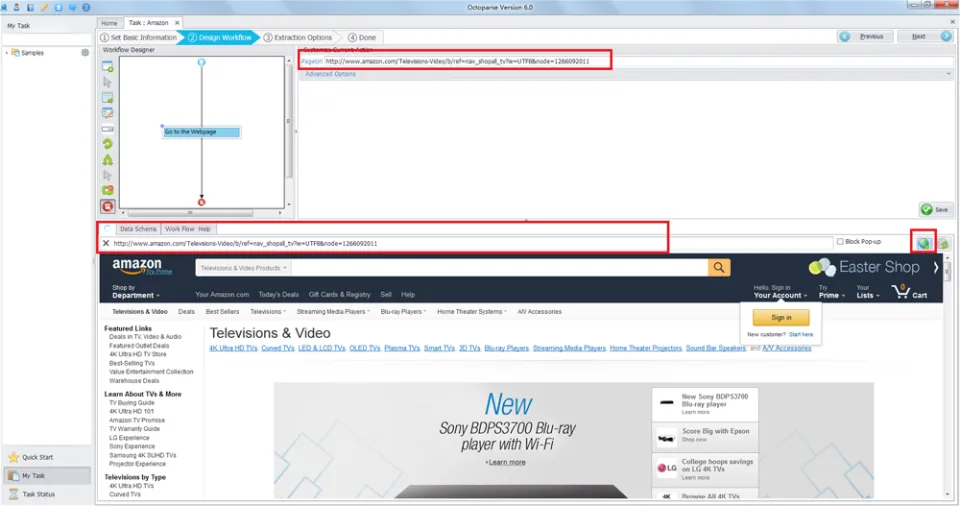960x506 pixels.
Task: Click the blue start node in workflow
Action: coord(201,62)
